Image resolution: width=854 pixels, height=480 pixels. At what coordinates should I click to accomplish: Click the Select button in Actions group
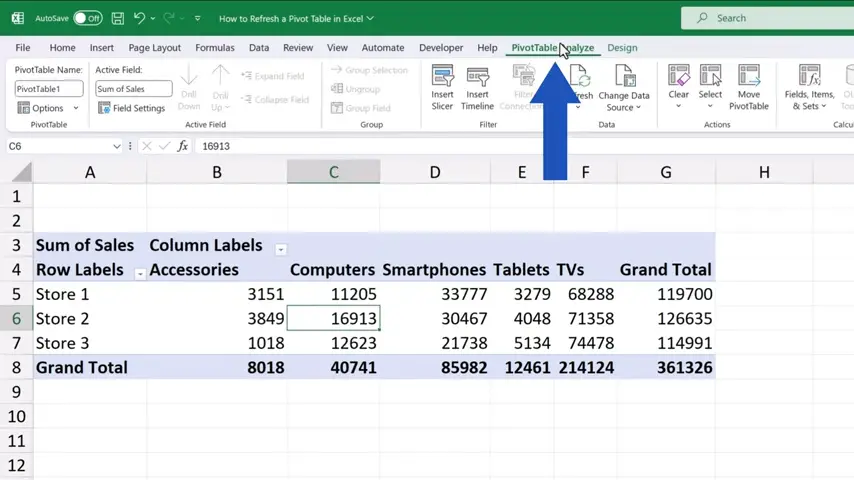click(710, 78)
